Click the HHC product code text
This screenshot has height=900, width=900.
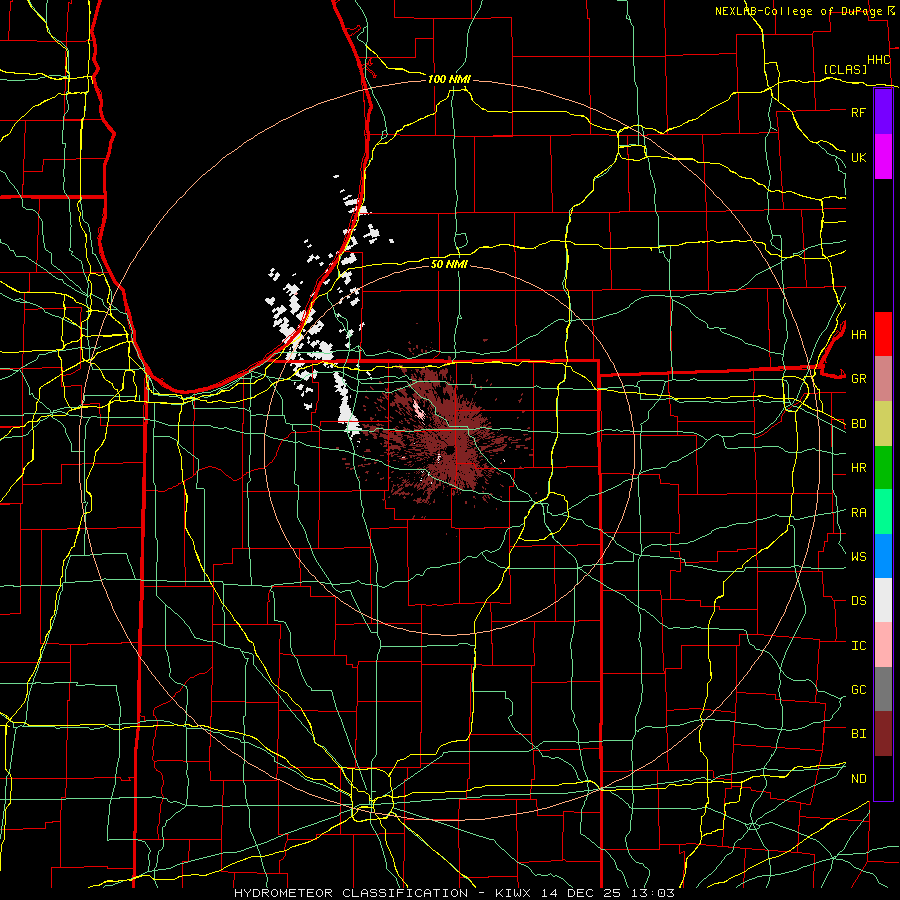click(x=878, y=60)
